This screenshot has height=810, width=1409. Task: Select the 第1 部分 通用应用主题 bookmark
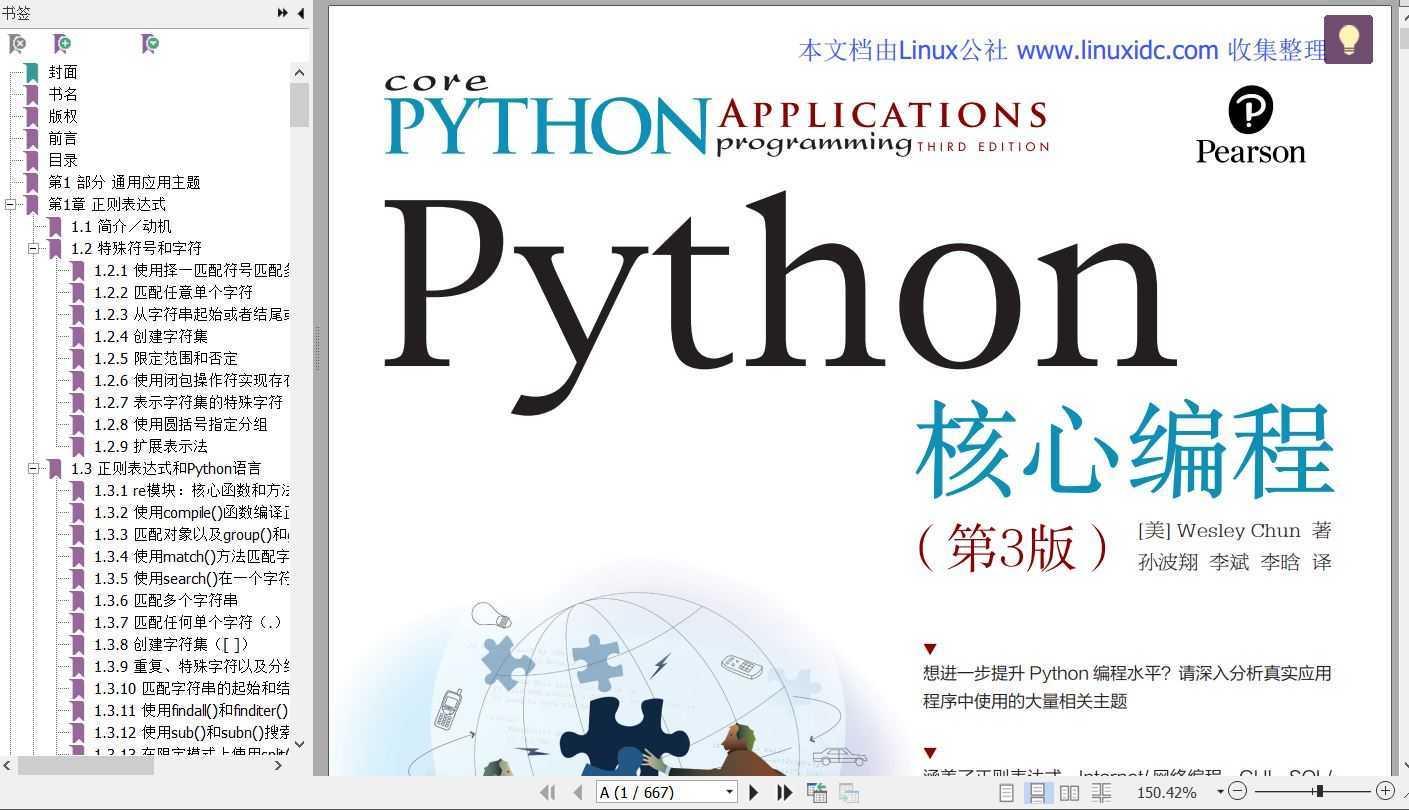coord(124,182)
